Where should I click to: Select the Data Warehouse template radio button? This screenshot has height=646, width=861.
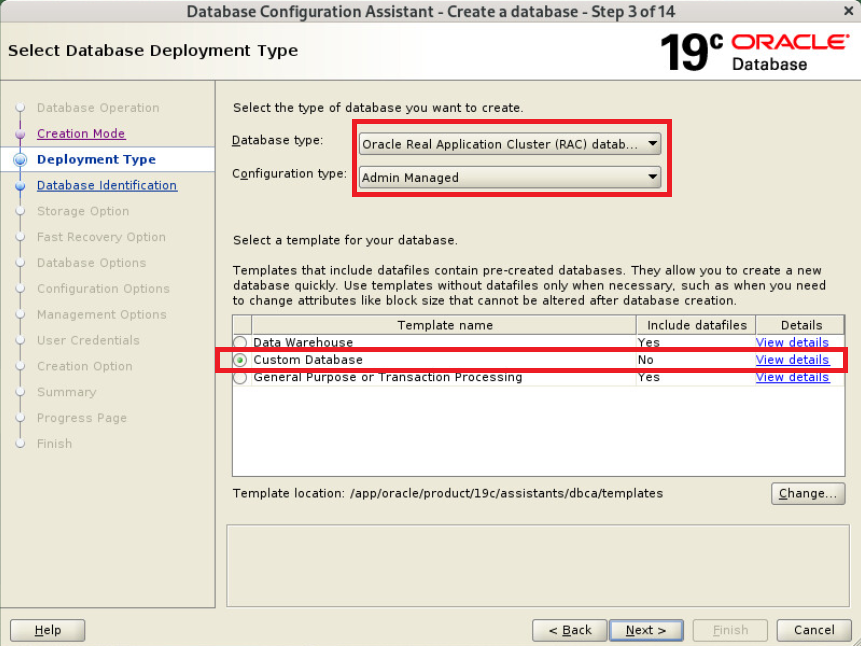[240, 343]
